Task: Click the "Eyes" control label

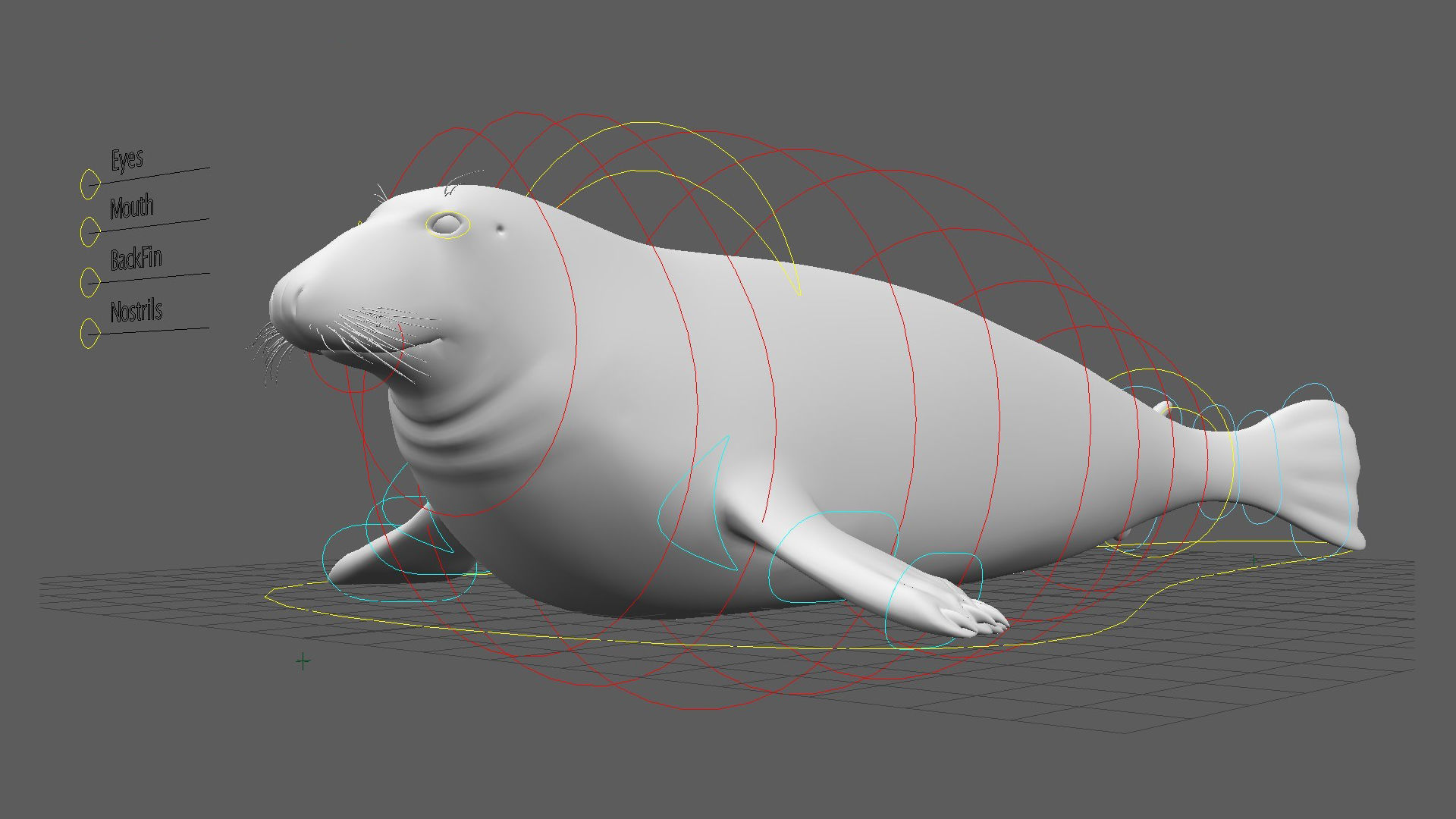Action: coord(127,160)
